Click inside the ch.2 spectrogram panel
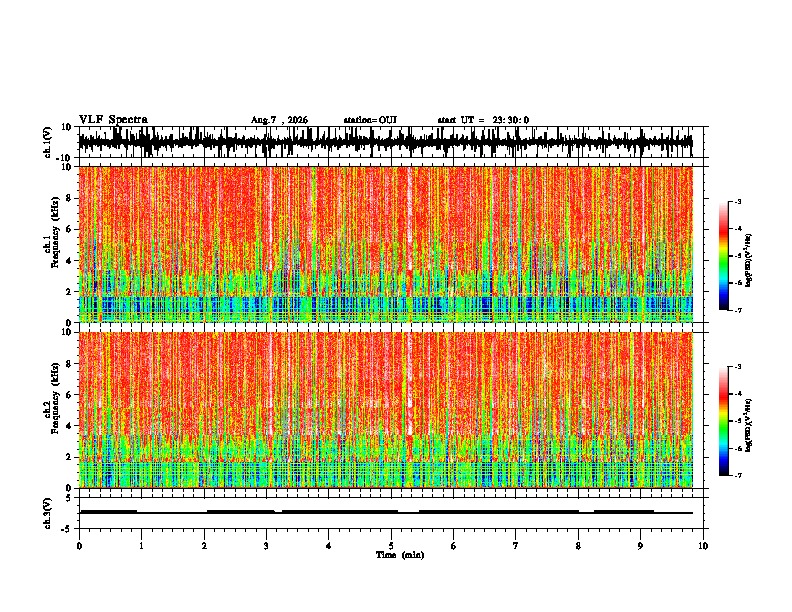Viewport: 792px width, 612px height. [386, 410]
